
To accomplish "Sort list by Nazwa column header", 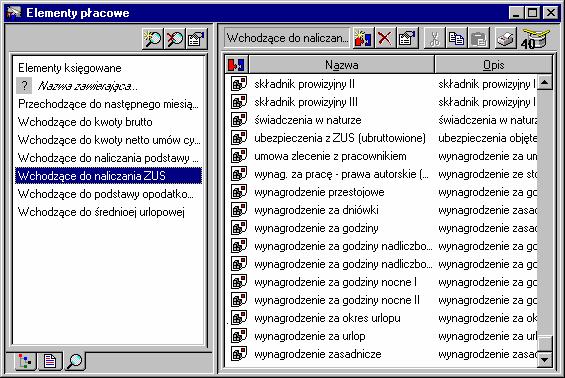I will [342, 65].
